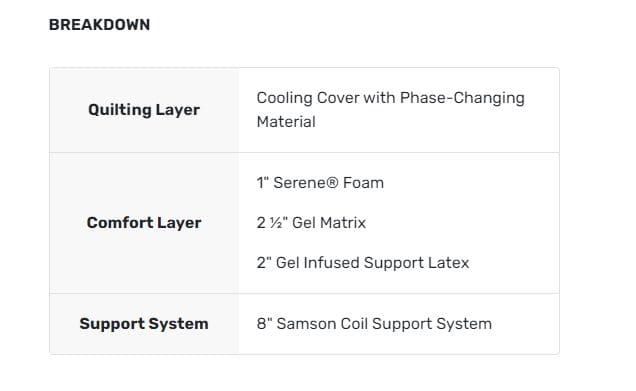
Task: Click the BREAKDOWN section heading
Action: (x=99, y=25)
